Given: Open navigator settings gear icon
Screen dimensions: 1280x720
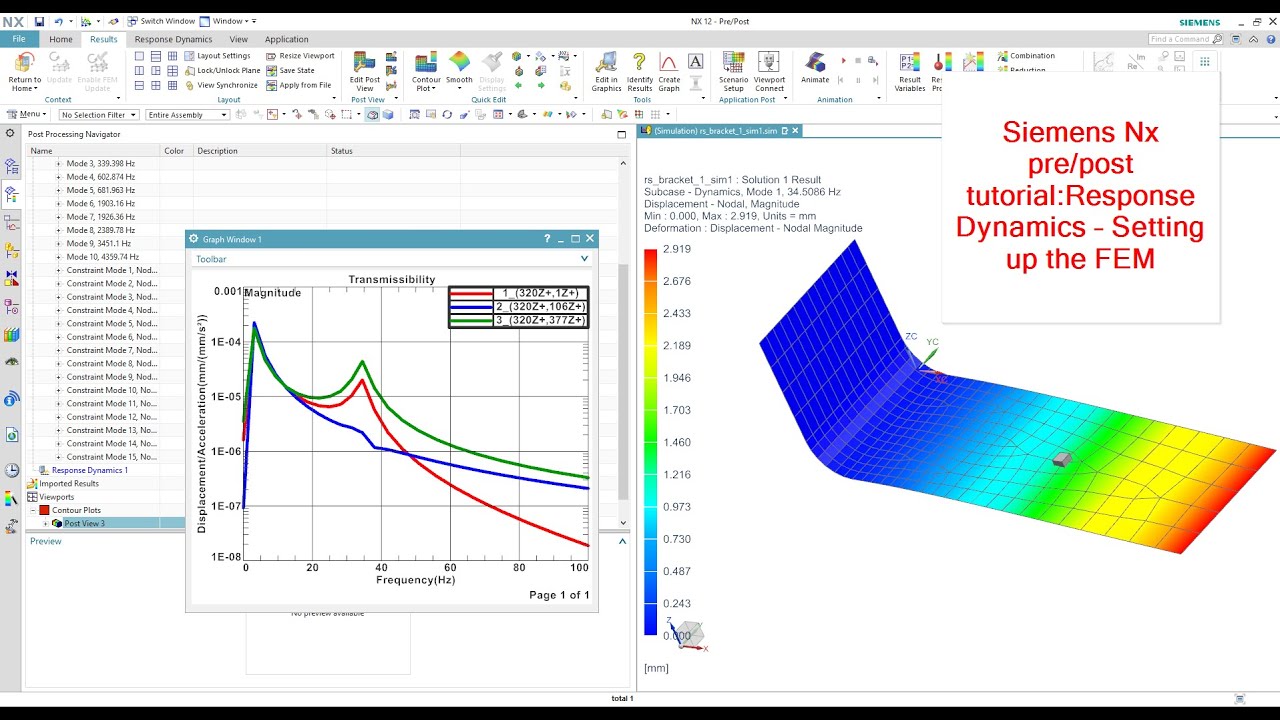Looking at the screenshot, I should 10,133.
